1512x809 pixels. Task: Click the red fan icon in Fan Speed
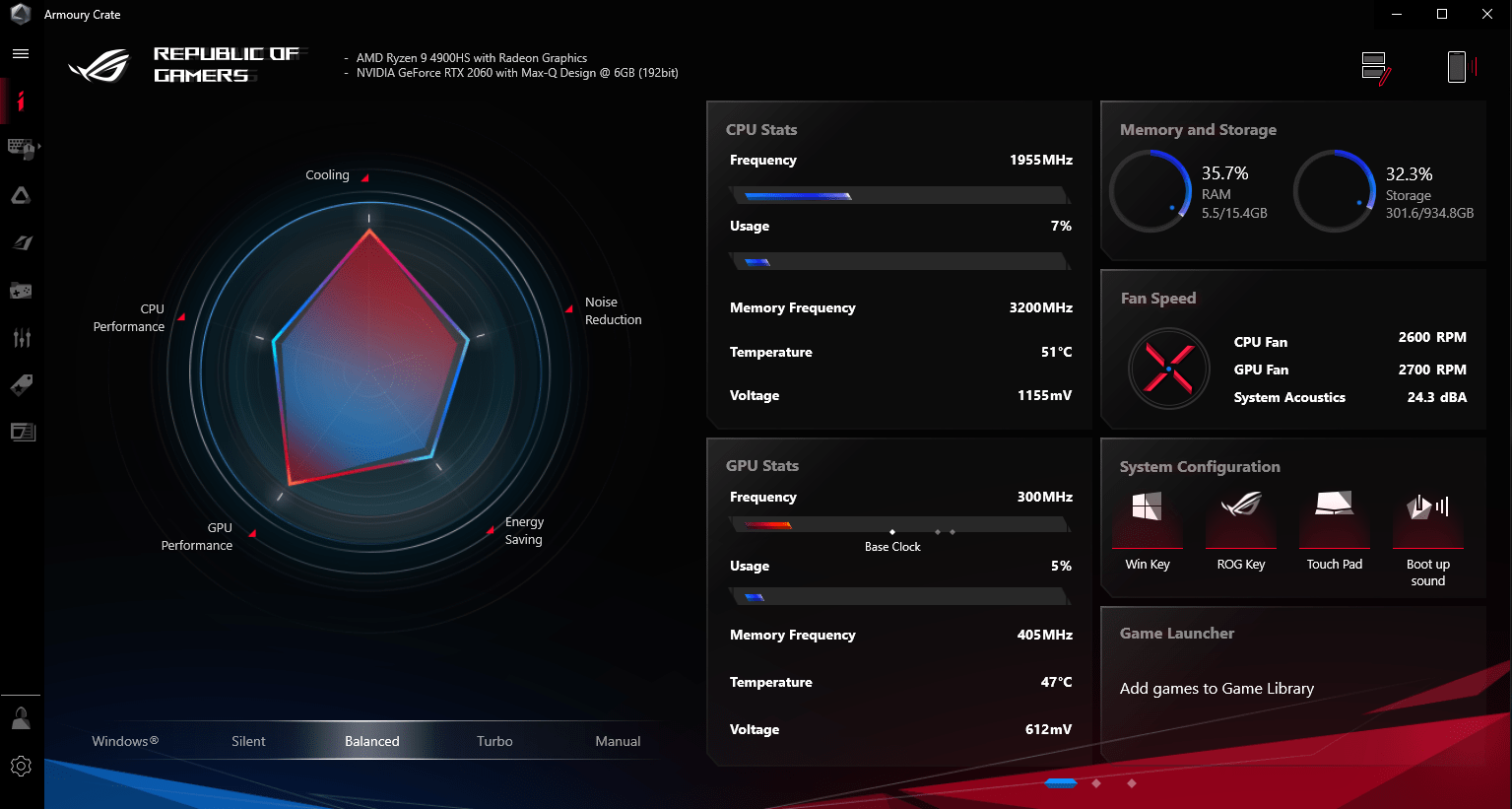[x=1168, y=369]
